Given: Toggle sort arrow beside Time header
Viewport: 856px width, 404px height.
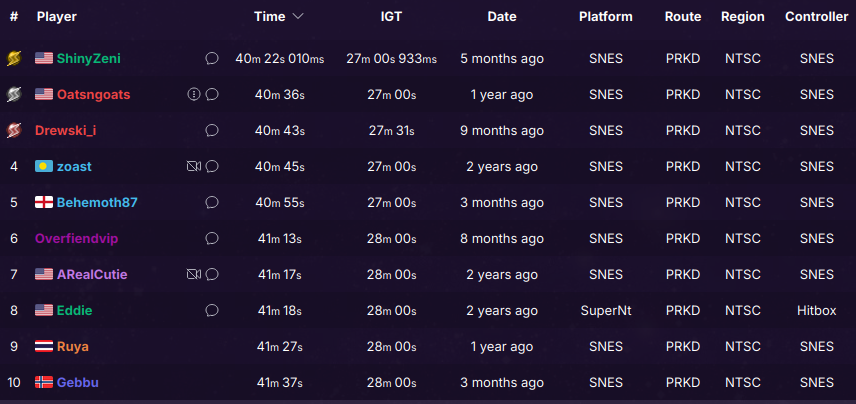Looking at the screenshot, I should coord(298,17).
